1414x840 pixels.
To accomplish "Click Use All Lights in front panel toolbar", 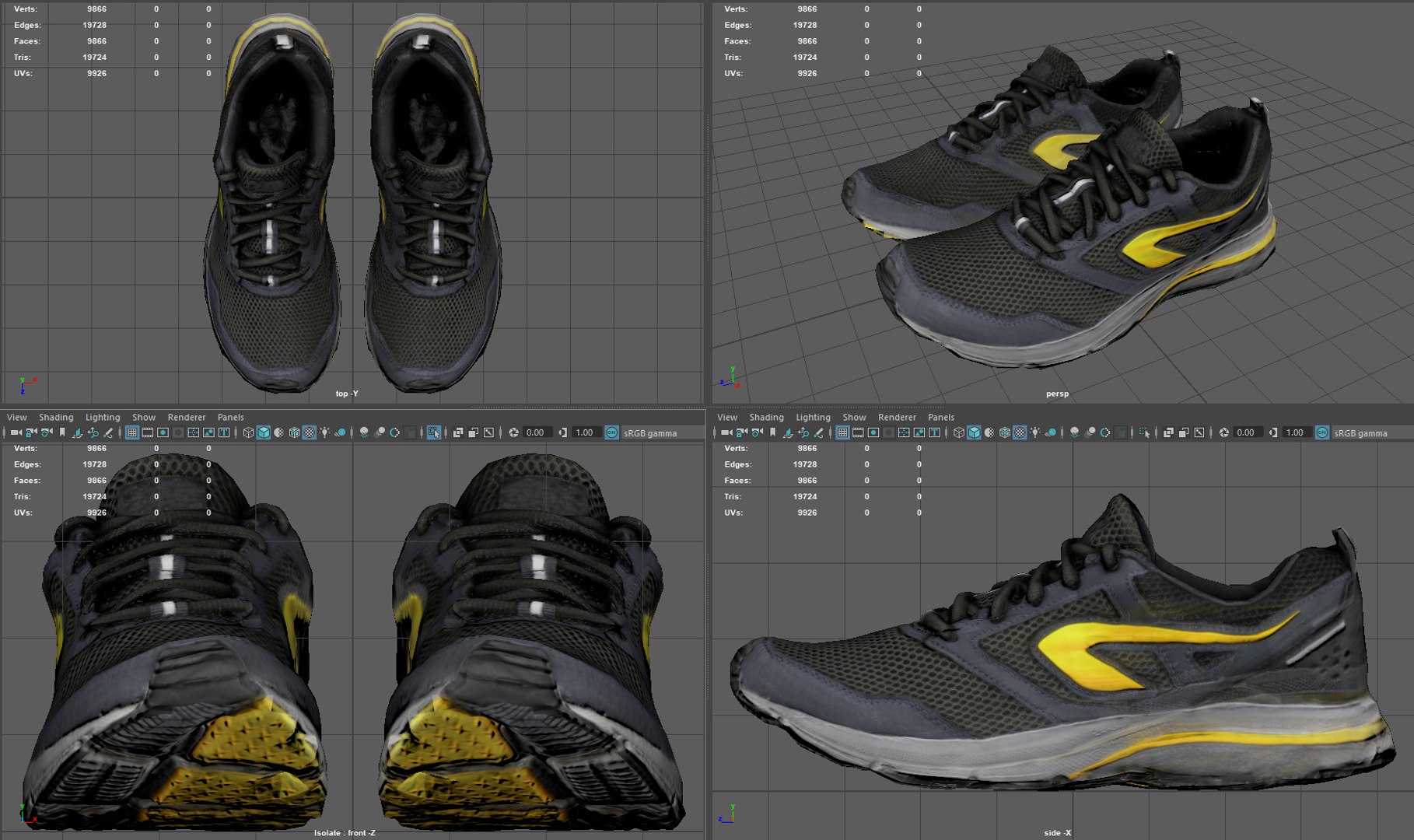I will pyautogui.click(x=325, y=432).
